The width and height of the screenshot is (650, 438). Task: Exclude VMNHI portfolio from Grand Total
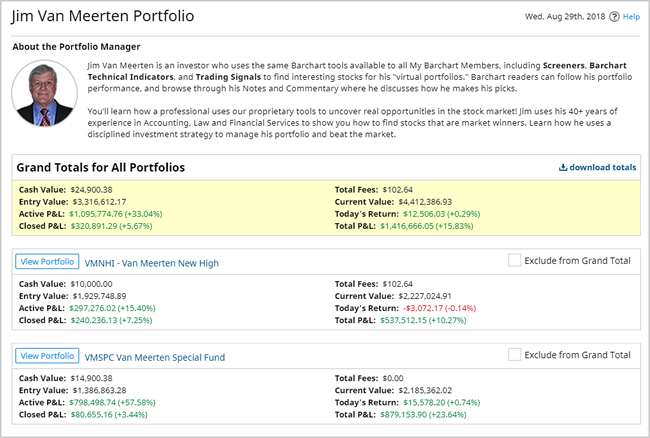[x=514, y=260]
